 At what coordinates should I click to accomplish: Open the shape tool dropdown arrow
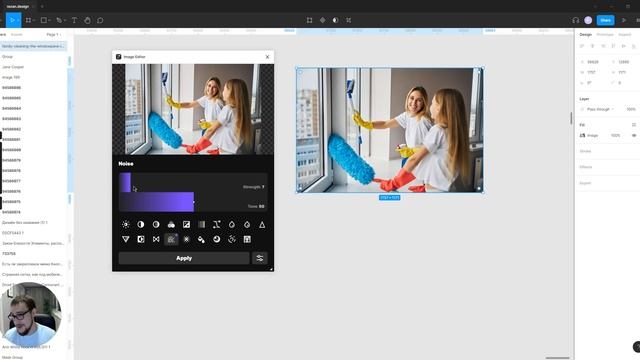49,20
